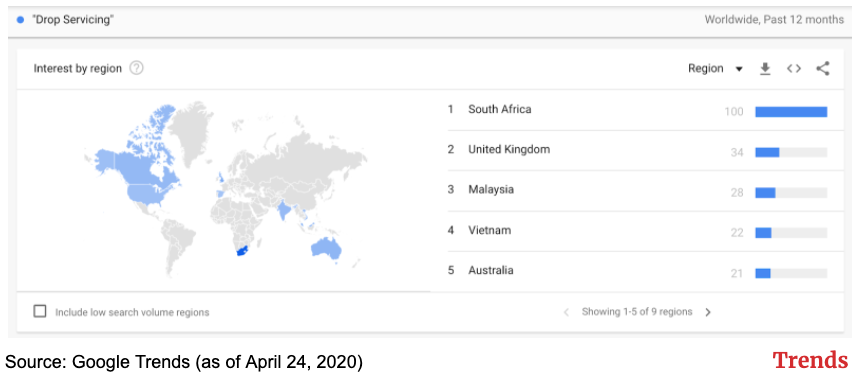The width and height of the screenshot is (864, 378).
Task: Download the interest by region data
Action: 765,69
